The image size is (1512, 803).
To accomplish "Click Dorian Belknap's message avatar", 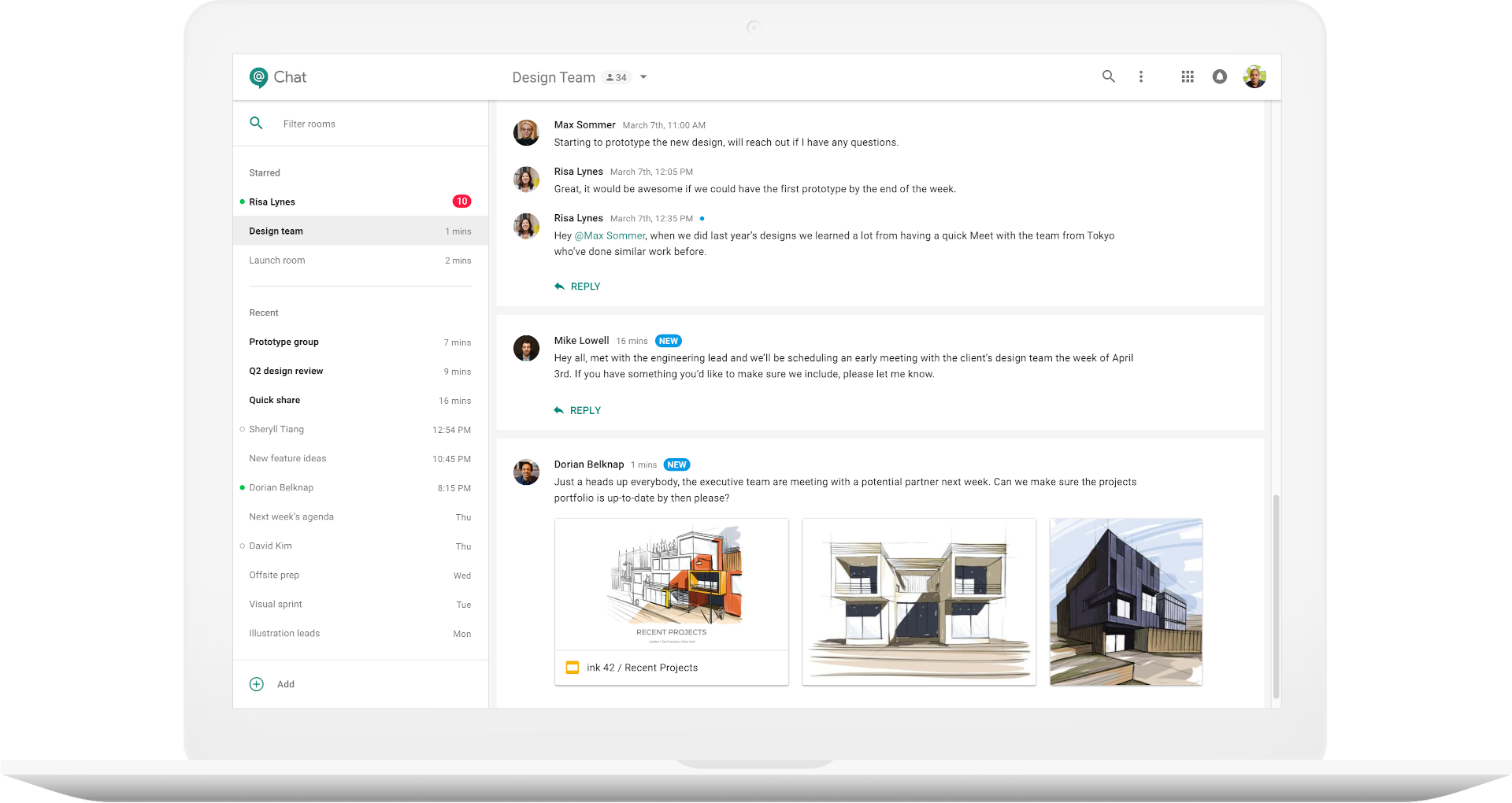I will [x=526, y=472].
